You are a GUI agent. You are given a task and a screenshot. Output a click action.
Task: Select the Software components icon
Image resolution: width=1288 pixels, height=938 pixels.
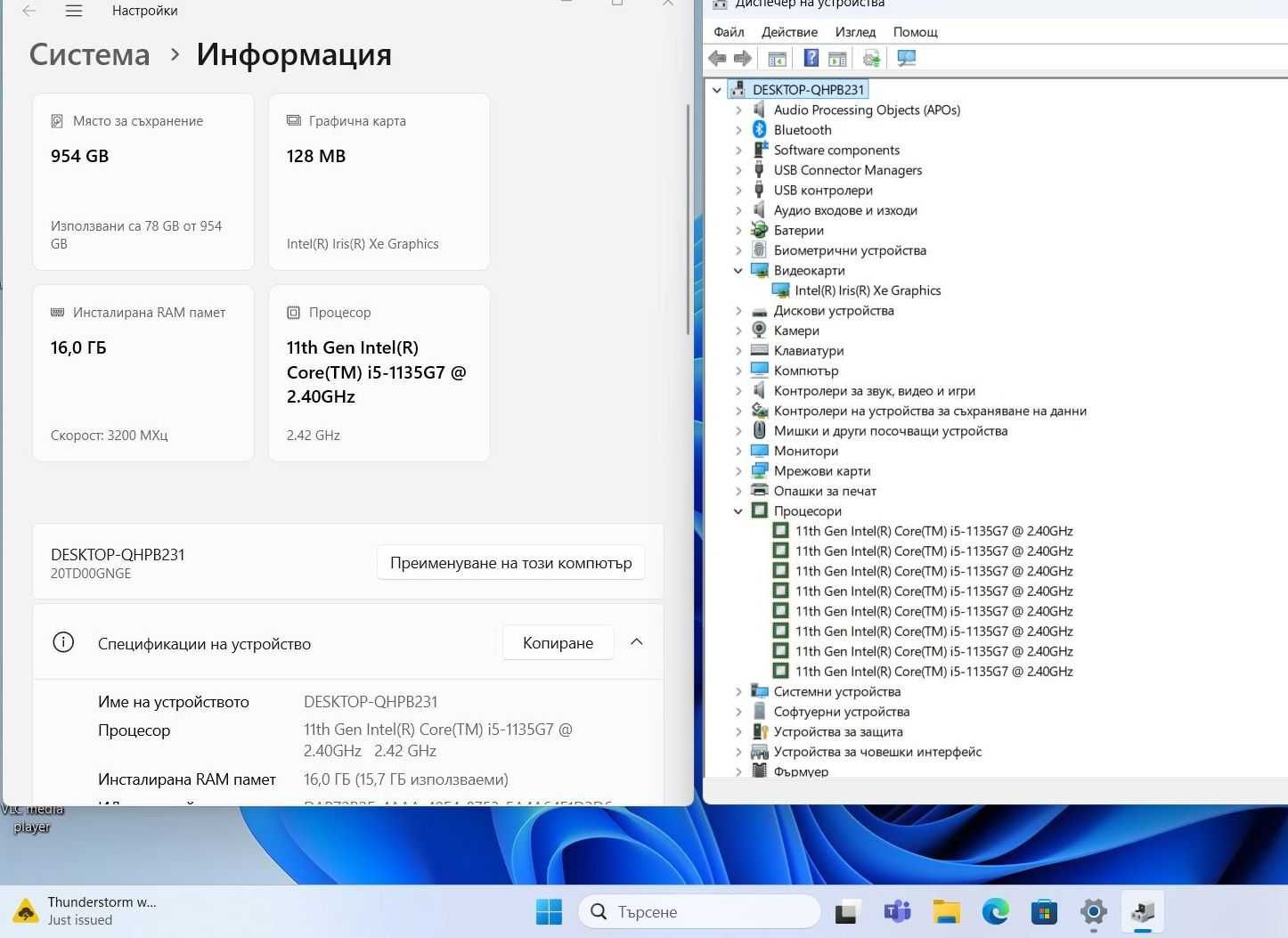[x=759, y=151]
